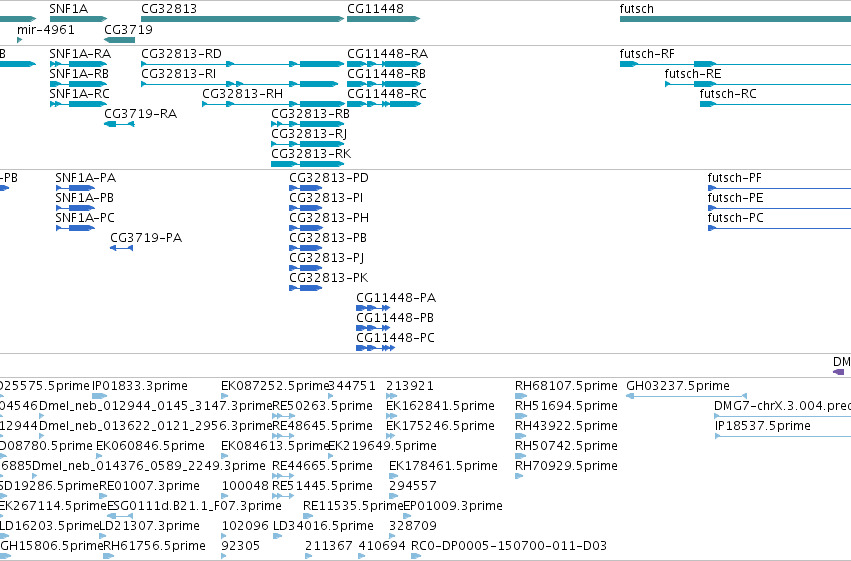Select protein CG32813-PH
This screenshot has width=851, height=561.
coord(306,228)
